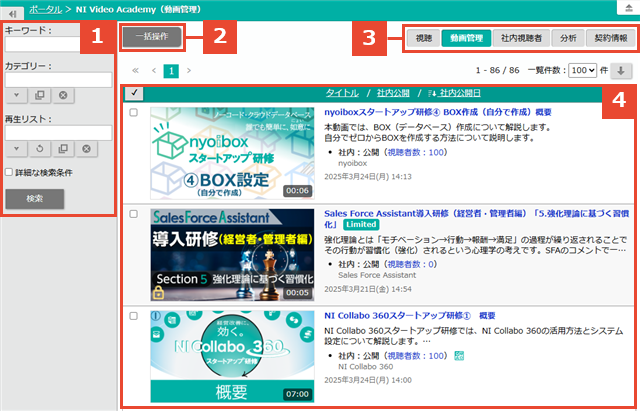Click the green icon beside NI Collabo viewer count
The image size is (640, 411).
tap(459, 356)
